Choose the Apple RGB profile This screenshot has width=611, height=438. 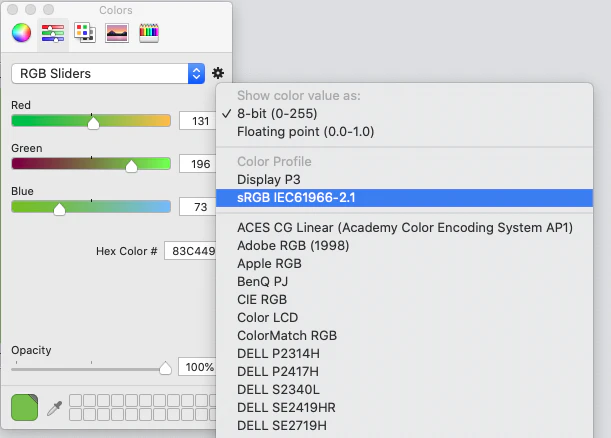(x=404, y=263)
